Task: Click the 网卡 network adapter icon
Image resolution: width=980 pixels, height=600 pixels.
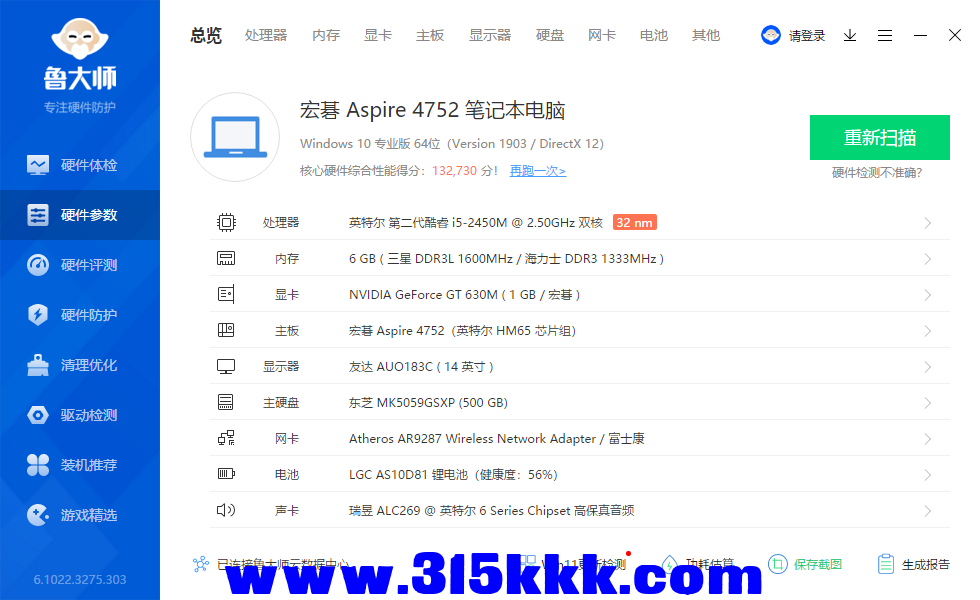Action: point(226,438)
